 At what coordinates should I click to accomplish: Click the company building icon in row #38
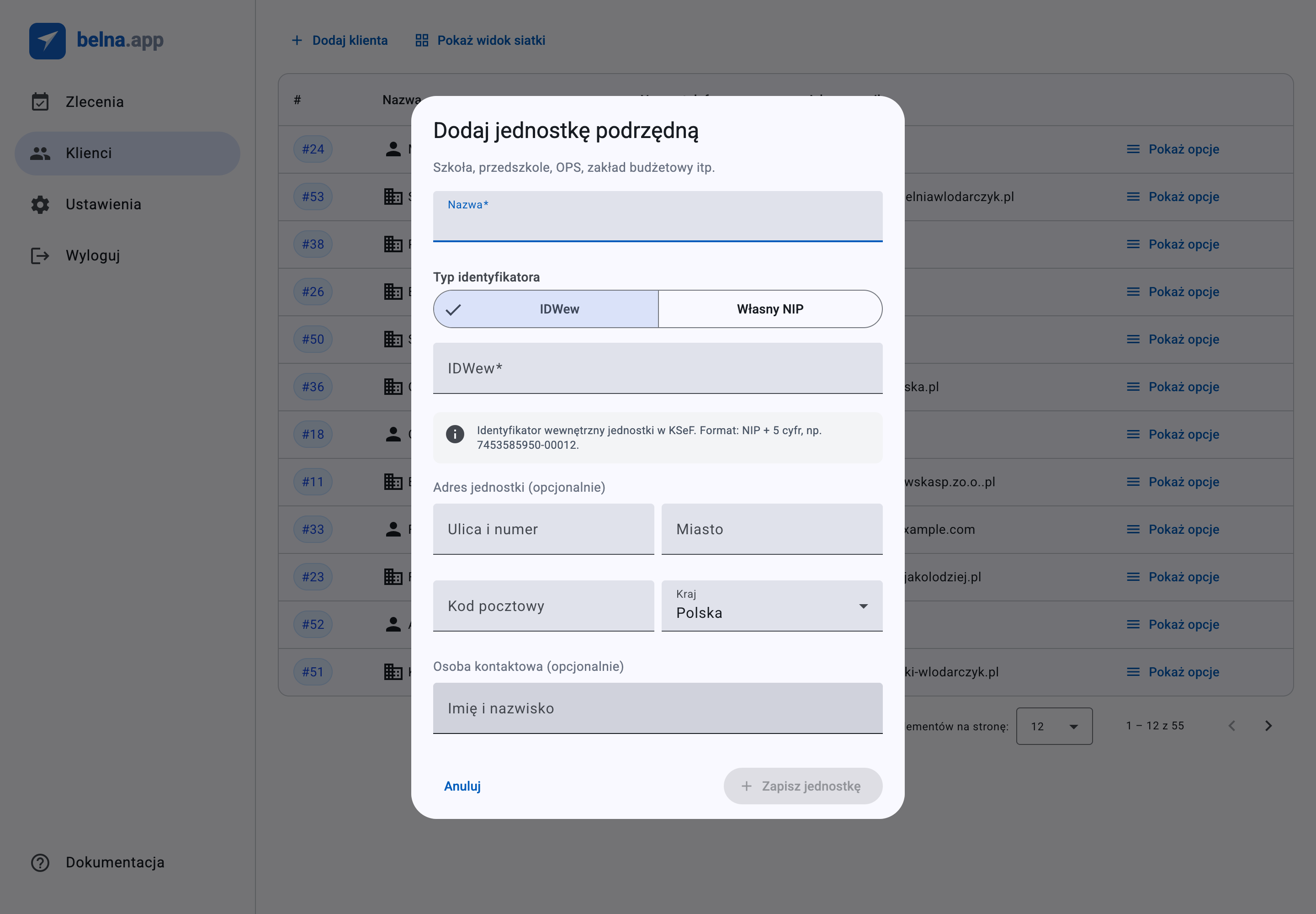pyautogui.click(x=393, y=244)
